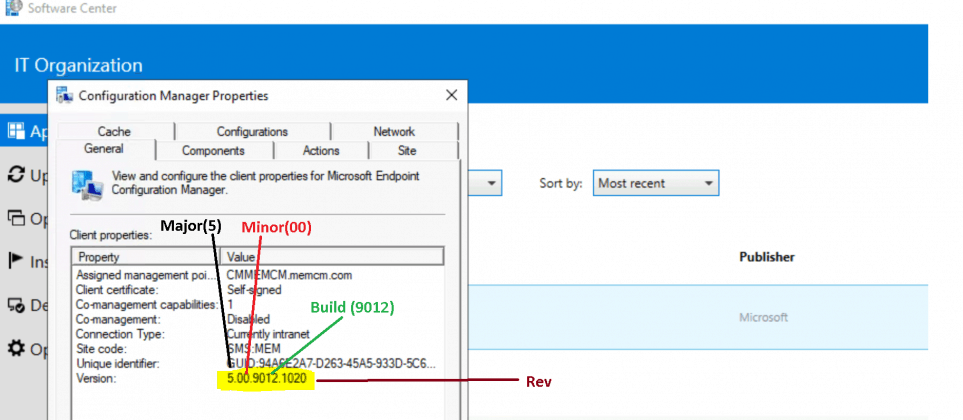Click the Options gear icon in sidebar

point(15,348)
